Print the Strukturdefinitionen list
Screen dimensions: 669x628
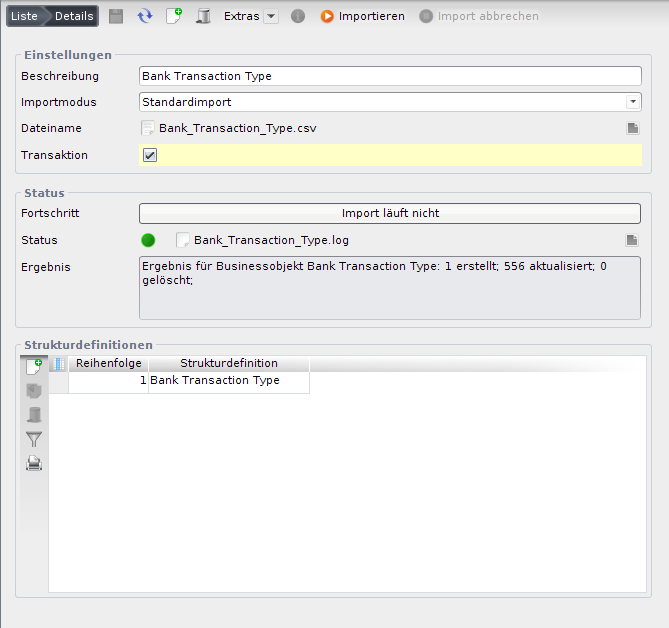click(34, 463)
